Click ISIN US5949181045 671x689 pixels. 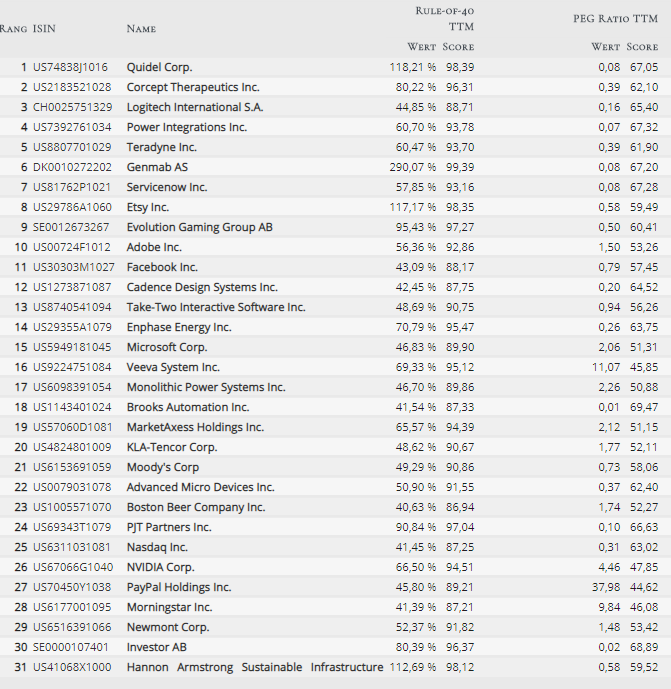click(72, 347)
